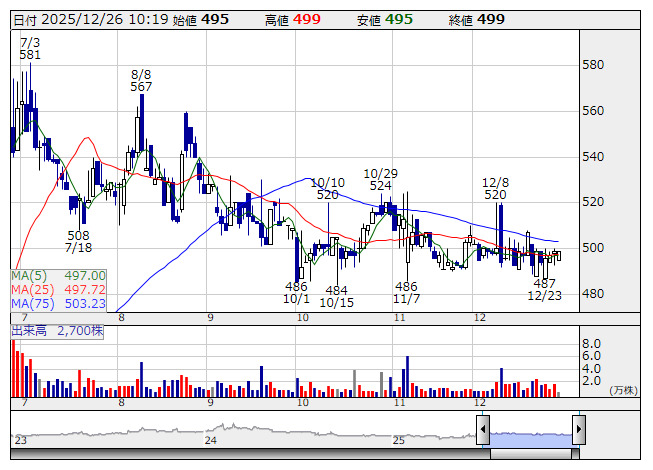Image resolution: width=653 pixels, height=470 pixels.
Task: Click the 終値 499 closing price
Action: (x=477, y=20)
